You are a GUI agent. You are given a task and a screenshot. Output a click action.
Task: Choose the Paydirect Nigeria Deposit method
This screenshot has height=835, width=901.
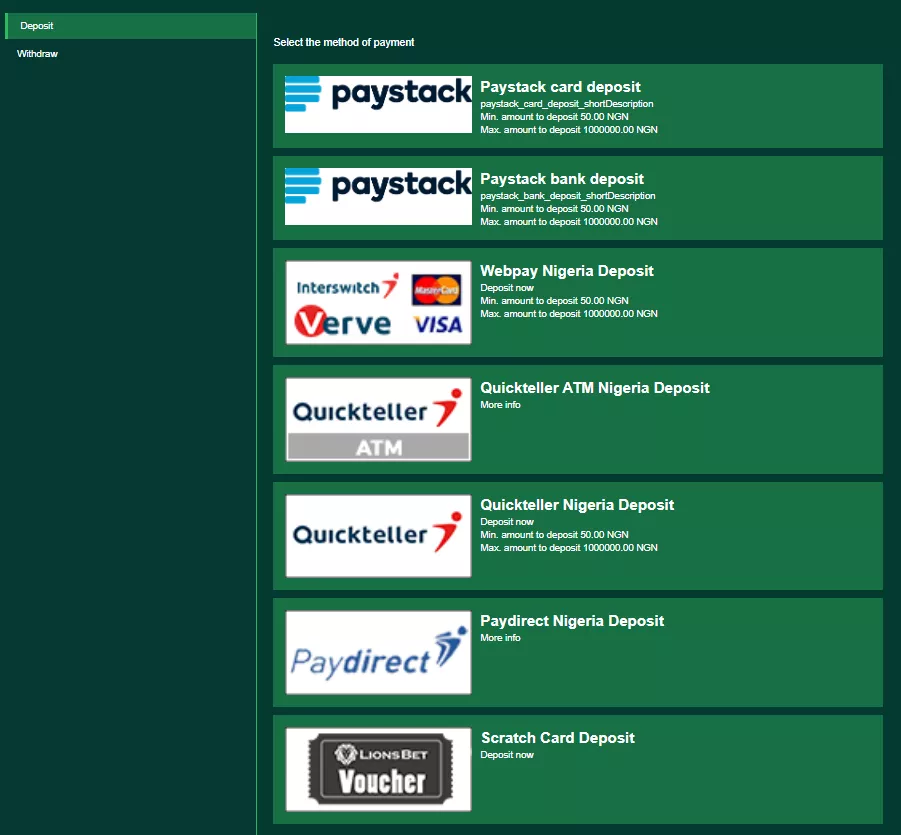pyautogui.click(x=577, y=652)
